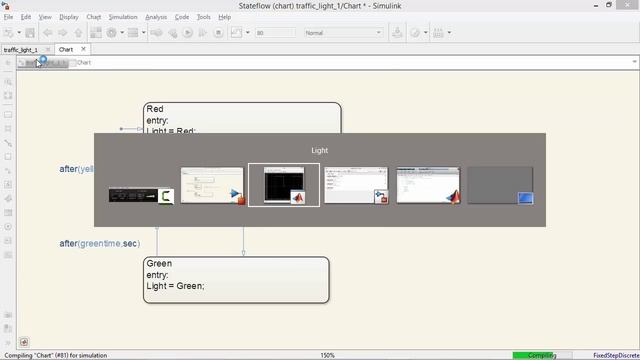This screenshot has height=360, width=640.
Task: Select the Green state box
Action: click(x=236, y=280)
